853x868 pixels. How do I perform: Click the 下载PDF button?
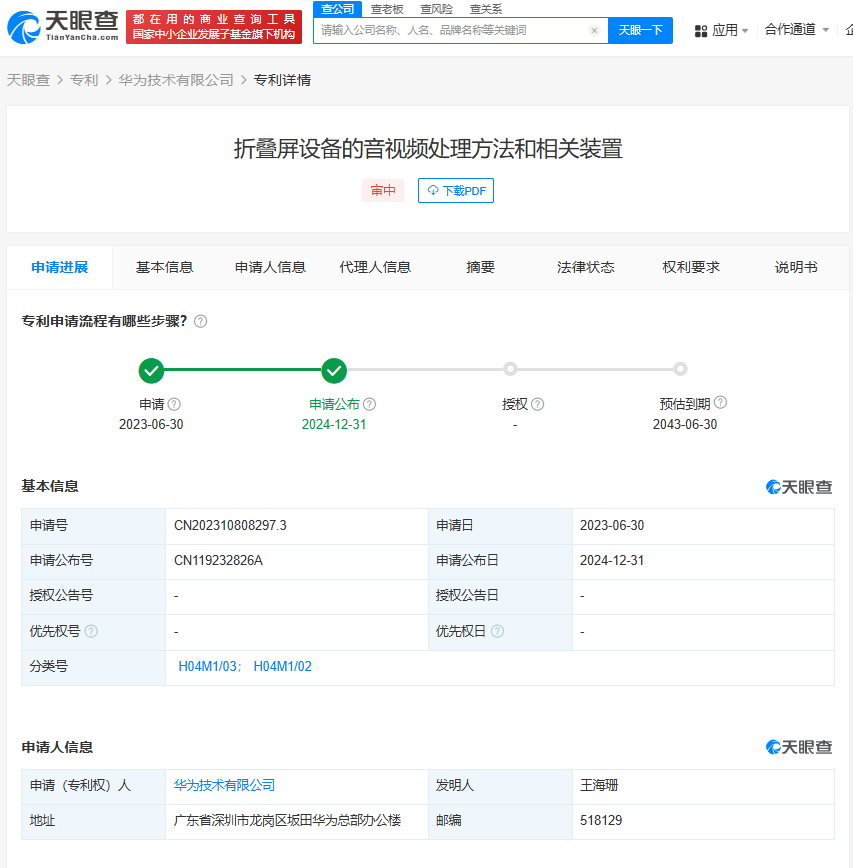[x=456, y=191]
